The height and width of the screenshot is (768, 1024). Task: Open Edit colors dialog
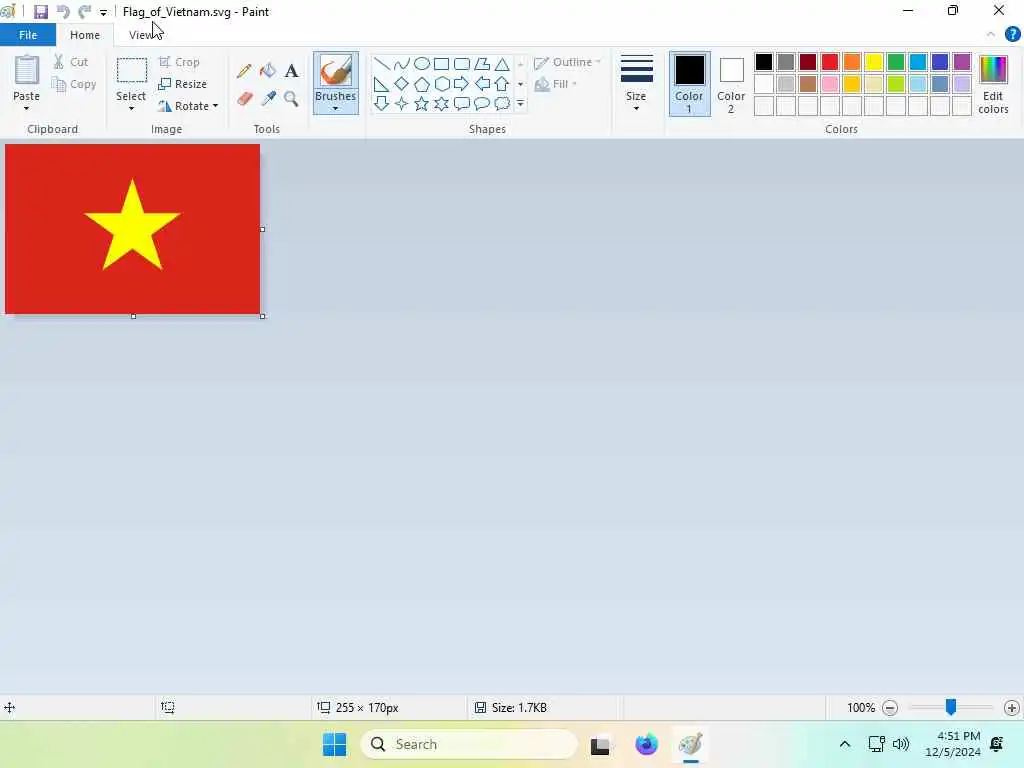[x=993, y=84]
